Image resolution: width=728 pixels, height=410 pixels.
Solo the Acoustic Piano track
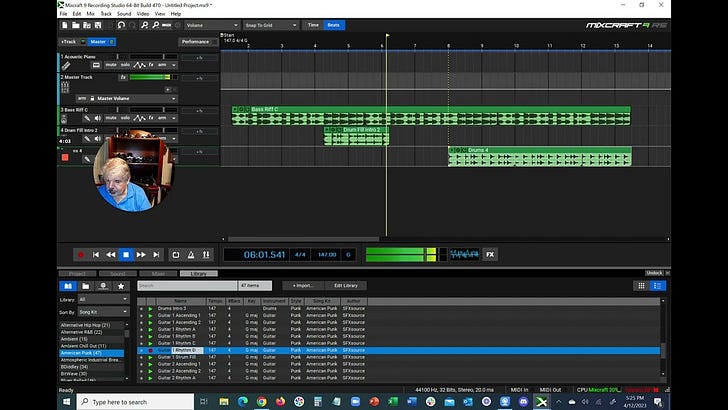(x=125, y=65)
